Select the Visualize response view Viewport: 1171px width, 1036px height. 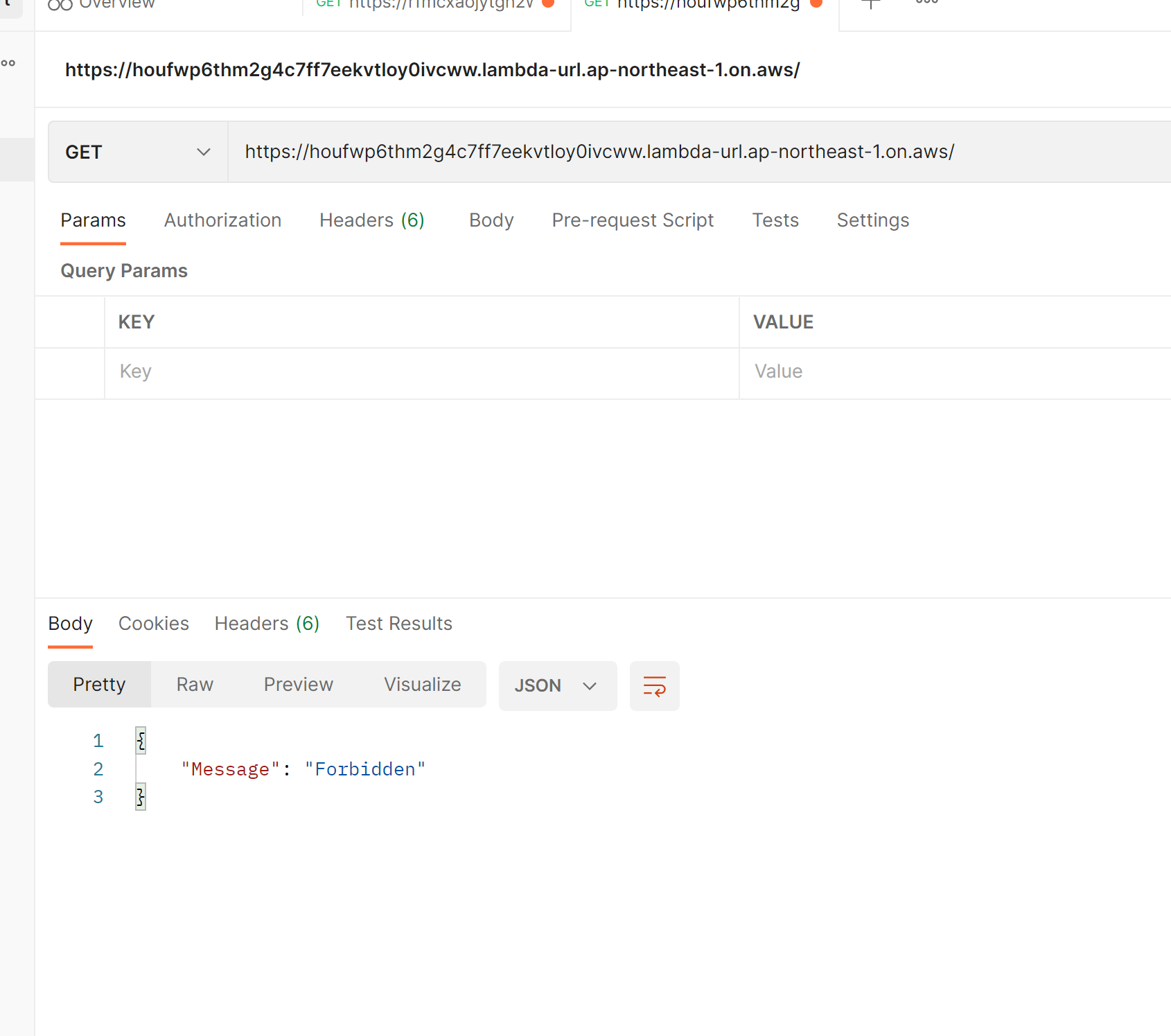(x=422, y=685)
